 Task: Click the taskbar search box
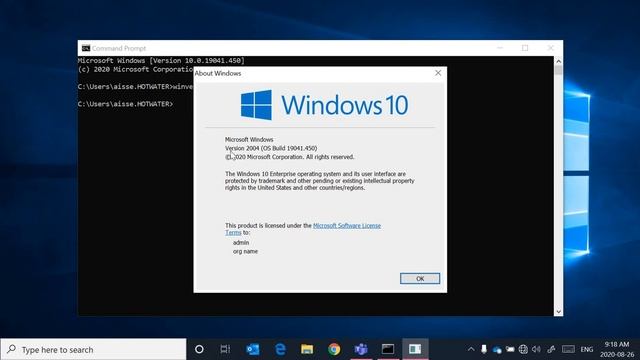click(x=93, y=349)
